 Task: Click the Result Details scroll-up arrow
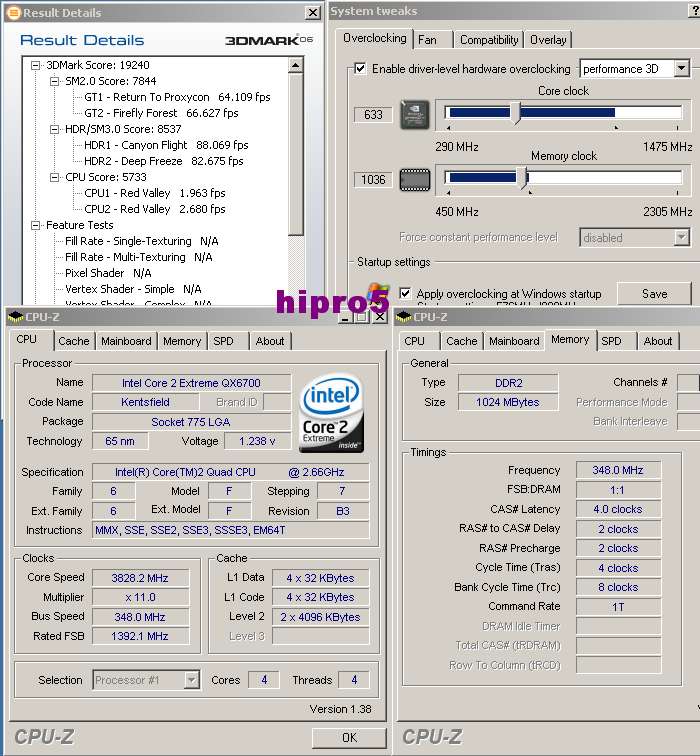pyautogui.click(x=296, y=65)
